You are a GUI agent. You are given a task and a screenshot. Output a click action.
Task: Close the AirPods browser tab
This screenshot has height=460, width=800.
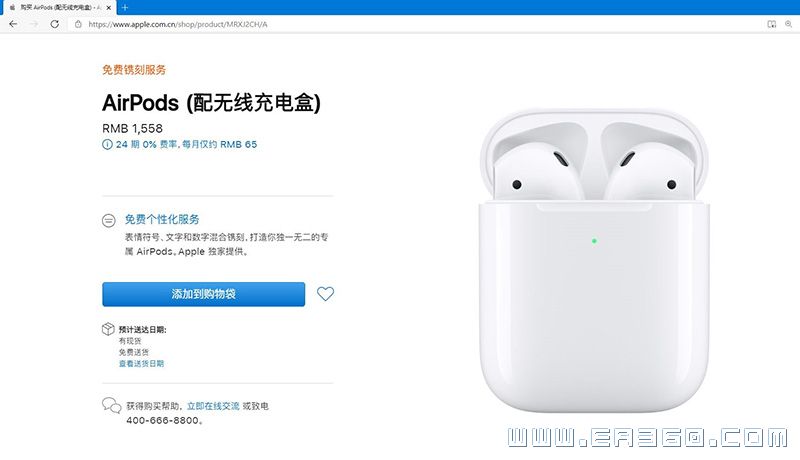109,8
